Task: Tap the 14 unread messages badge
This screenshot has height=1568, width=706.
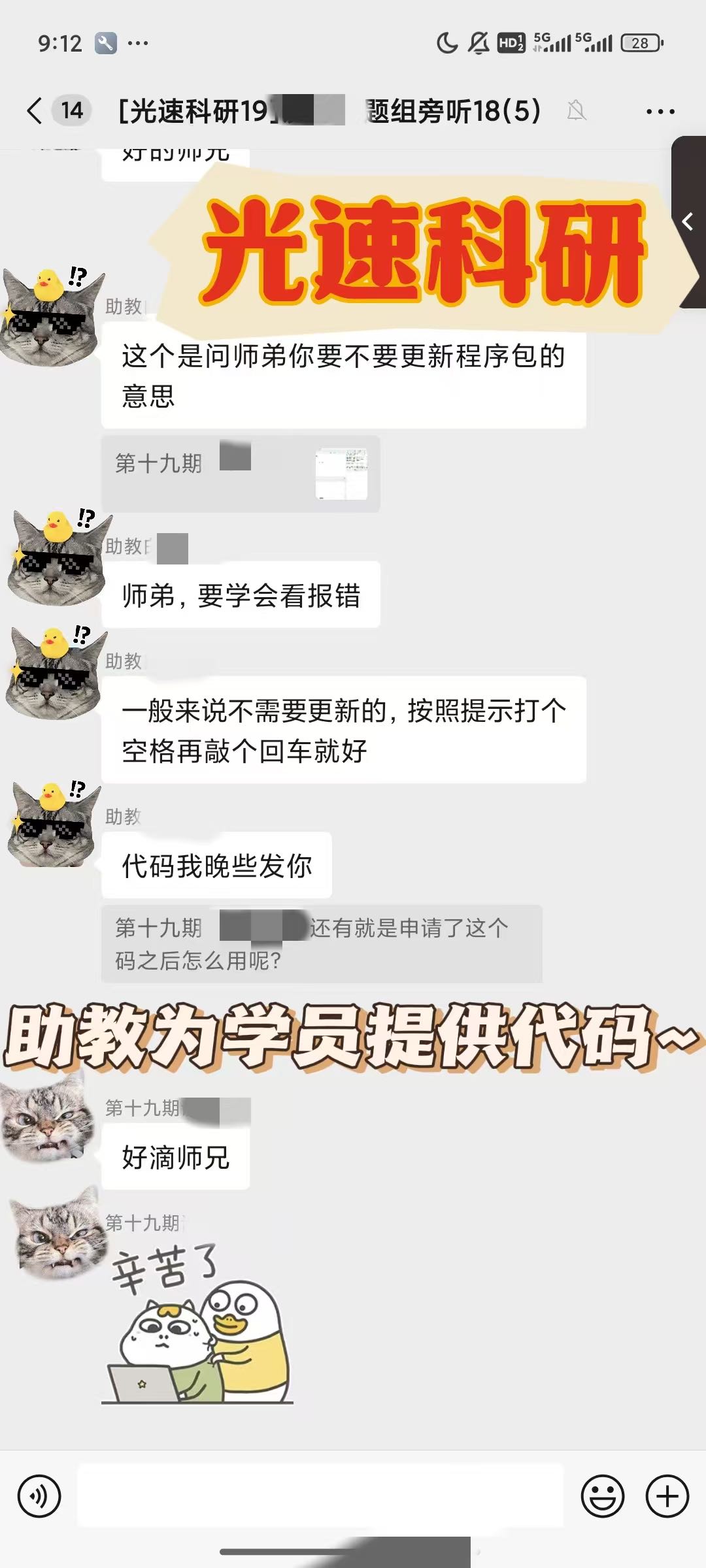Action: pyautogui.click(x=72, y=110)
